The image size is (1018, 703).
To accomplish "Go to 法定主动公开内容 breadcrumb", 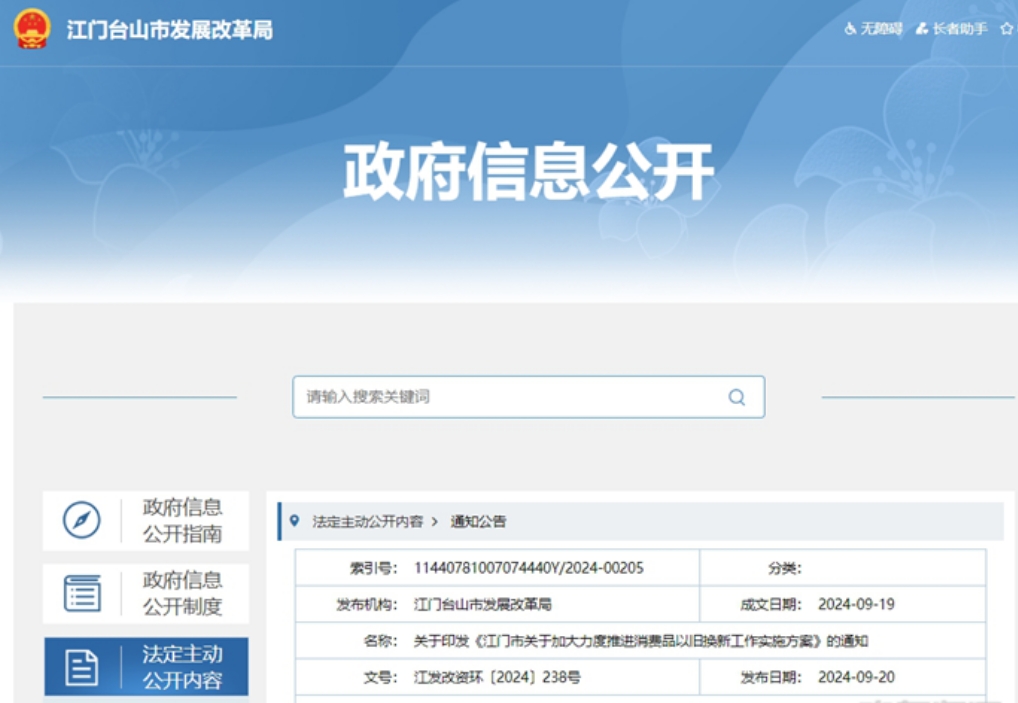I will tap(367, 521).
